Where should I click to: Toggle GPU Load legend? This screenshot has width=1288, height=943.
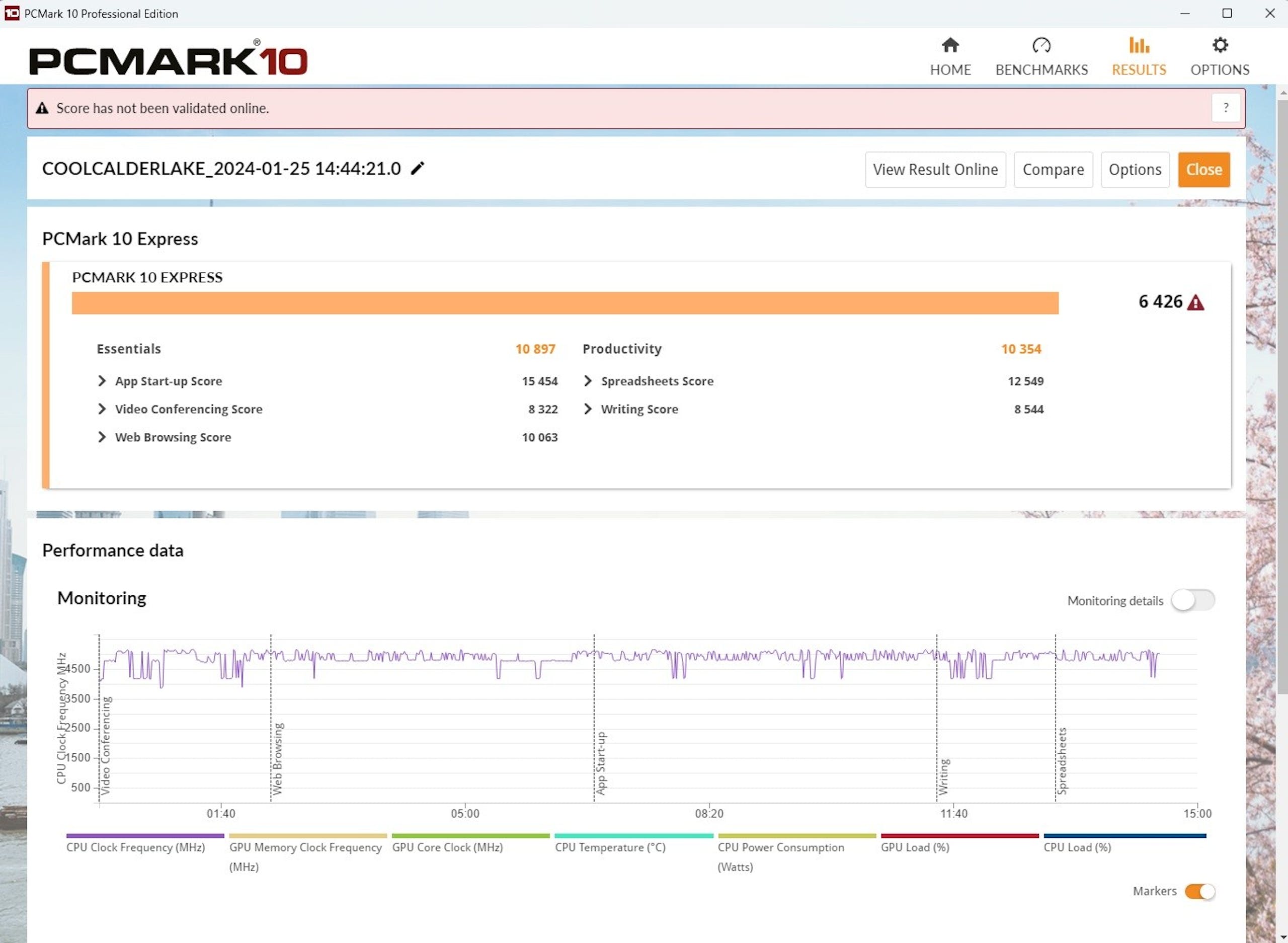[959, 843]
